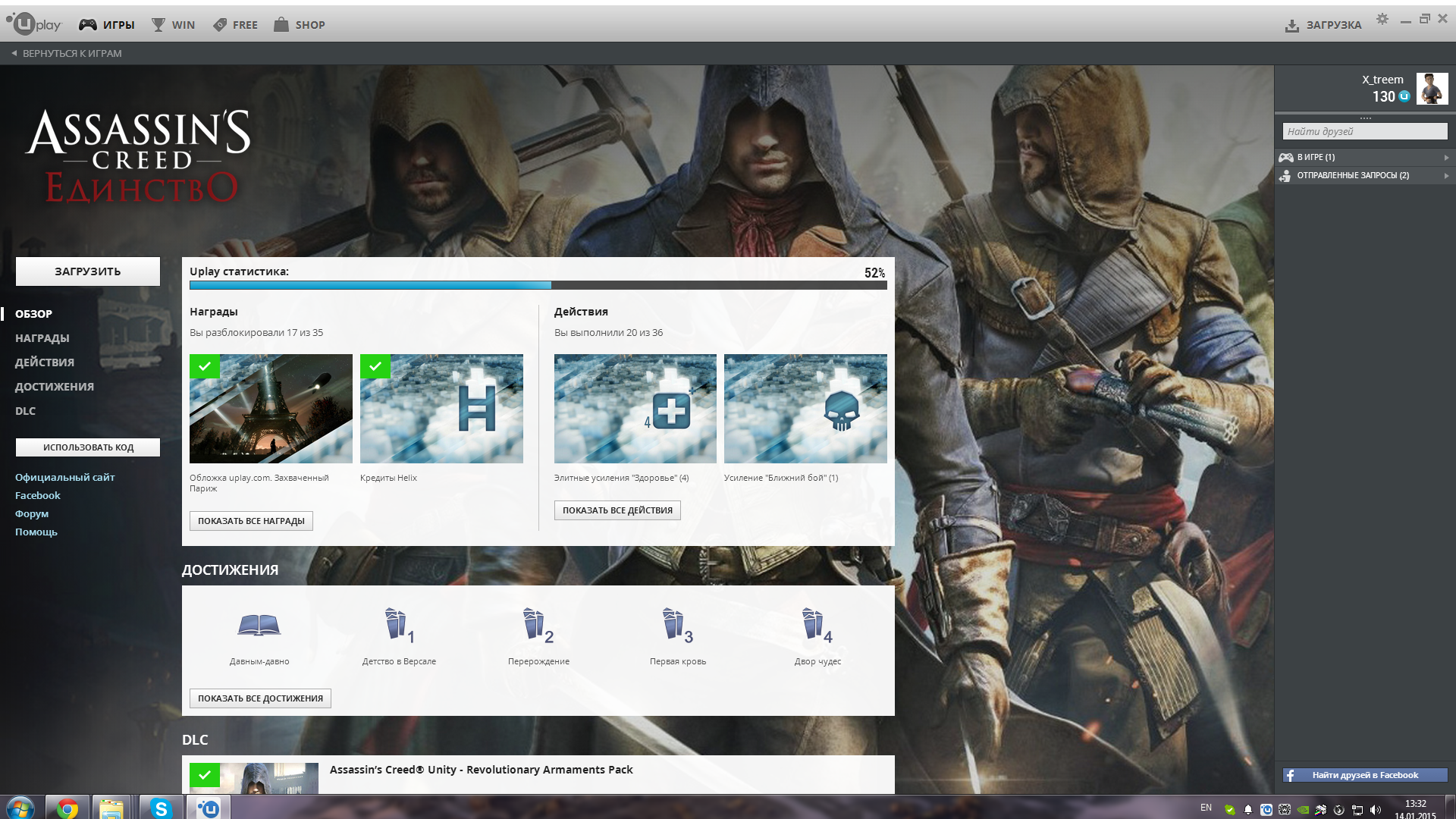Click the green checkmark on the Paris reward
Viewport: 1456px width, 819px height.
205,366
